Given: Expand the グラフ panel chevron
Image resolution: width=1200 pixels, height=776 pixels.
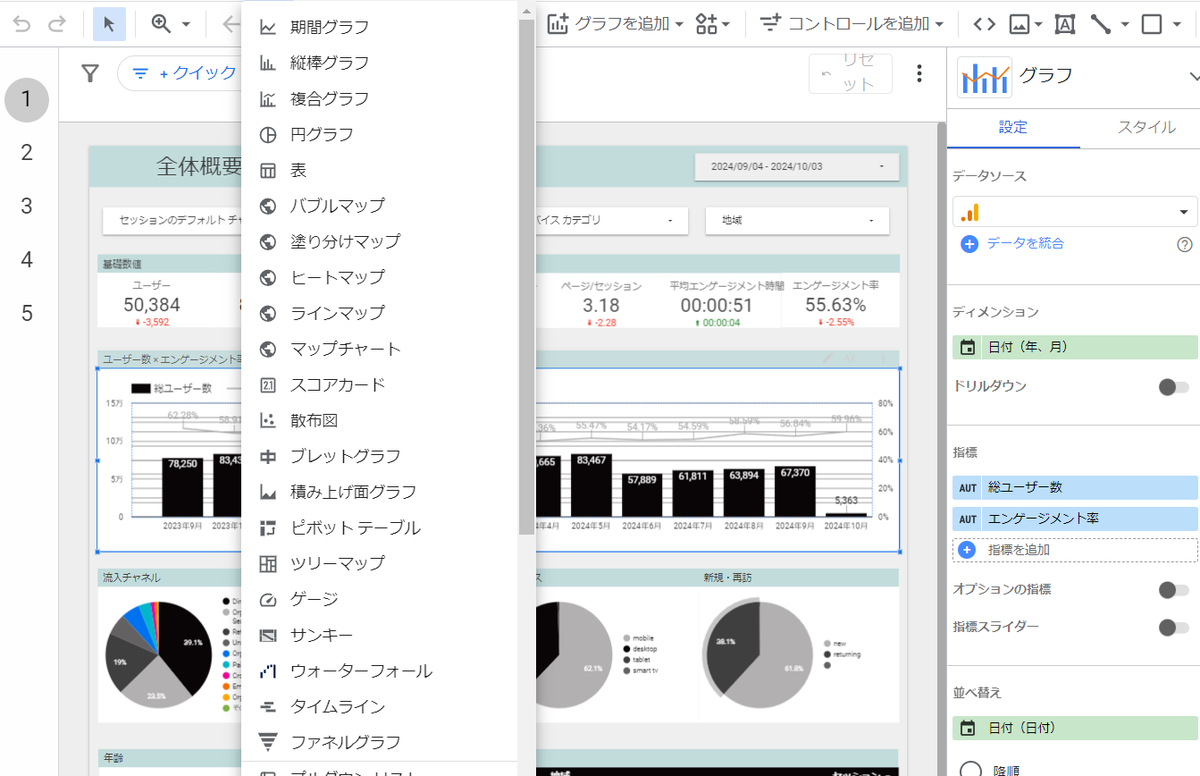Looking at the screenshot, I should point(1193,77).
